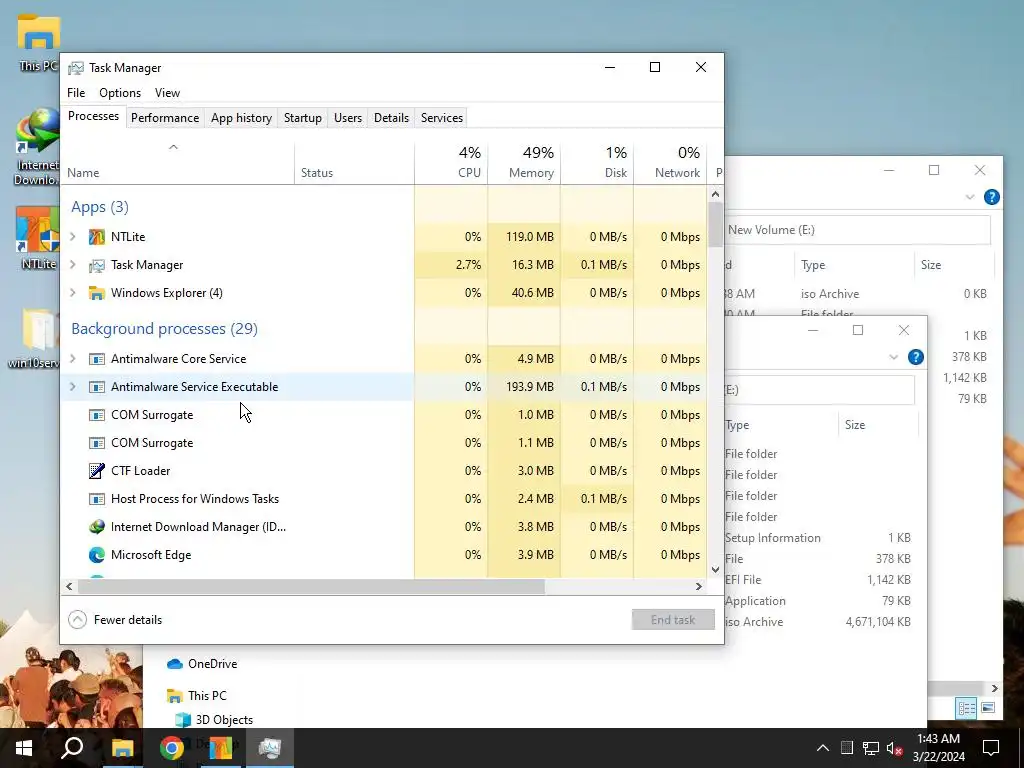Image resolution: width=1024 pixels, height=768 pixels.
Task: Click the muted volume tray icon
Action: [x=894, y=748]
